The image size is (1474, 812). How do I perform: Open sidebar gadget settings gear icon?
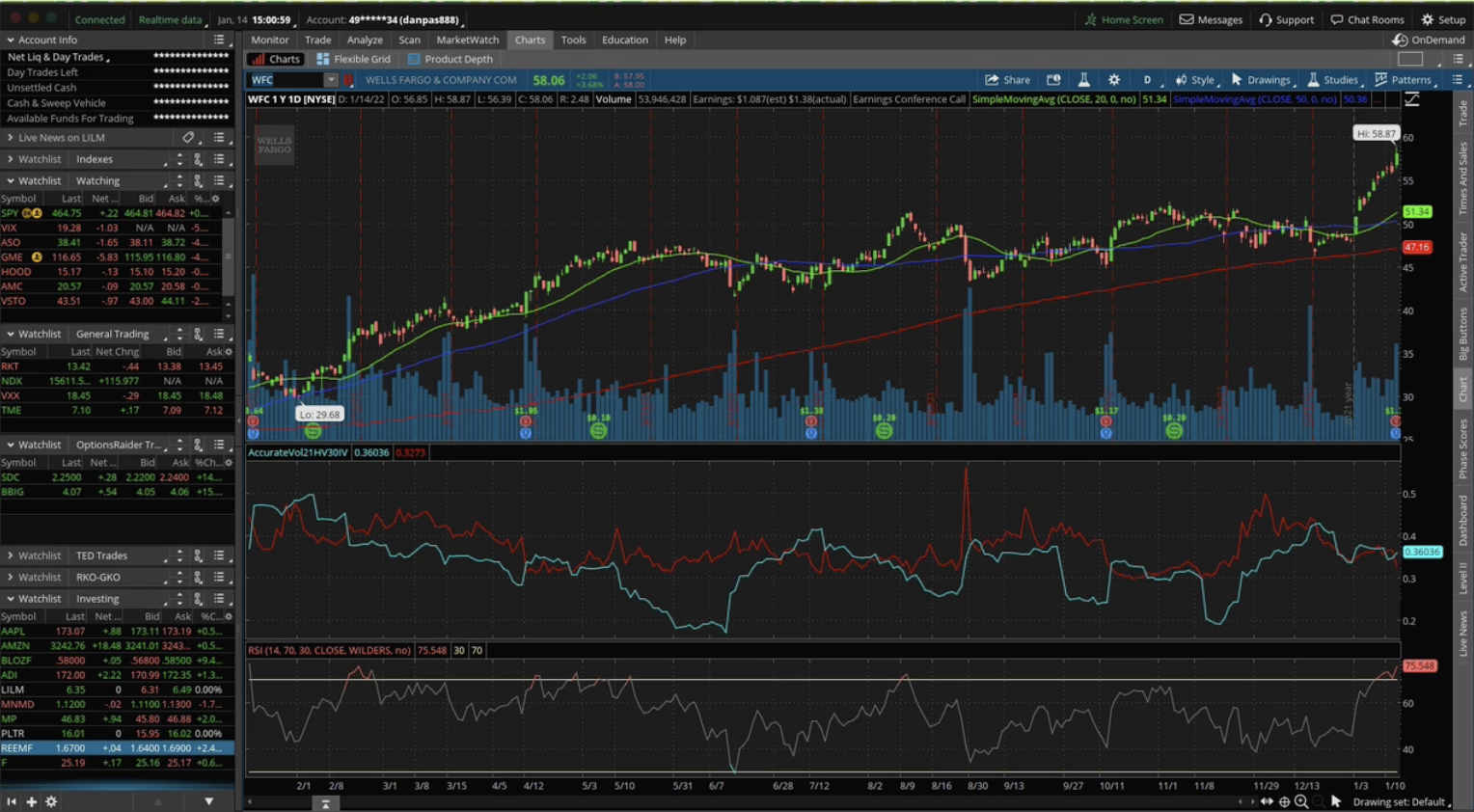coord(51,801)
